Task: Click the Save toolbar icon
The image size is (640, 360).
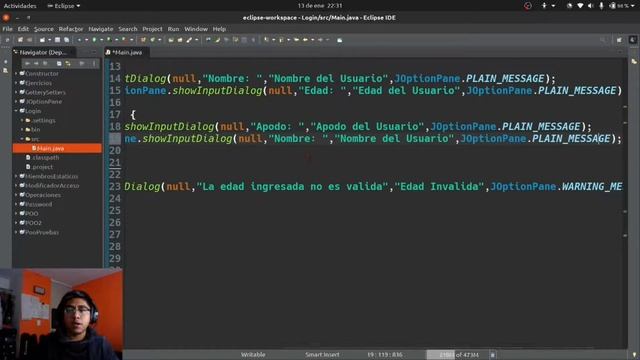Action: tap(58, 40)
